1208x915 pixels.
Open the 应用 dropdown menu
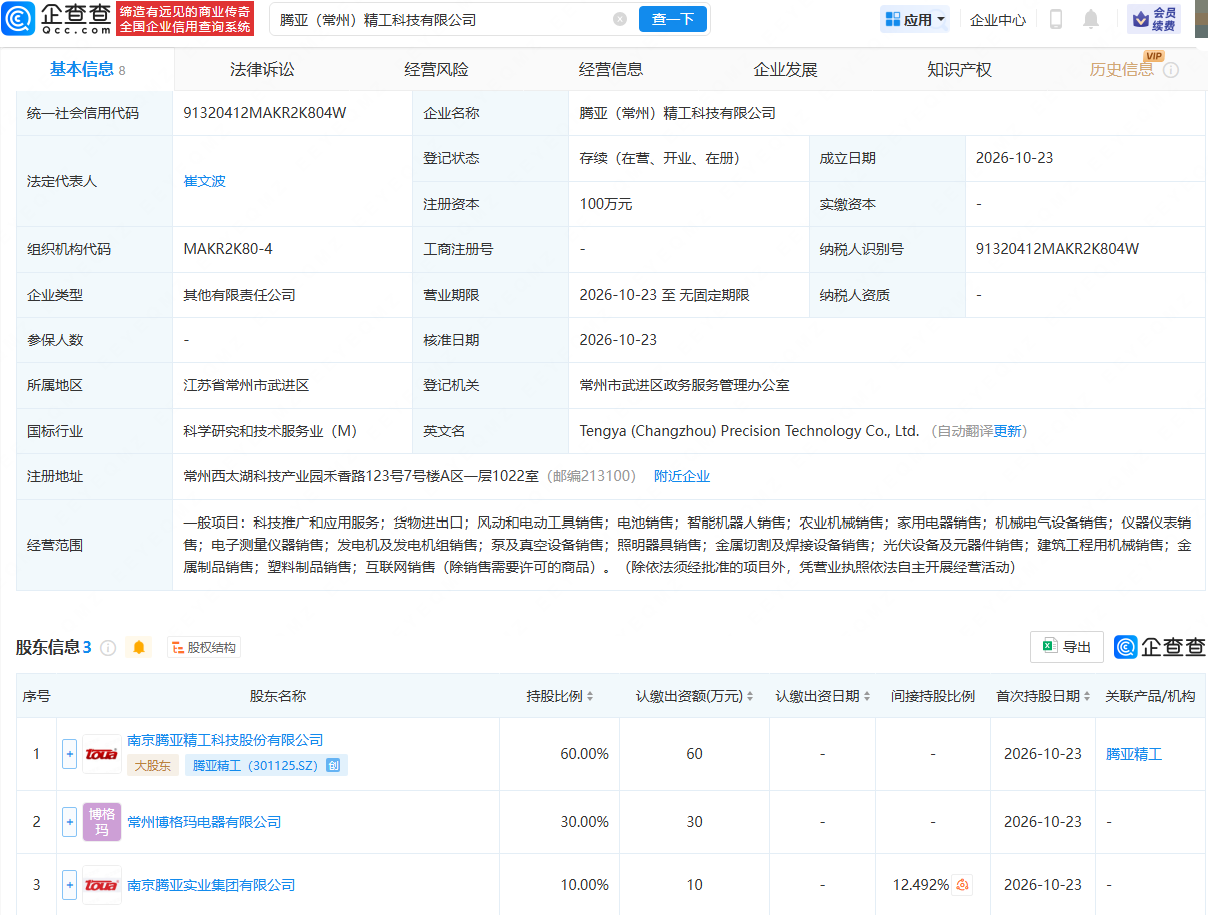915,19
